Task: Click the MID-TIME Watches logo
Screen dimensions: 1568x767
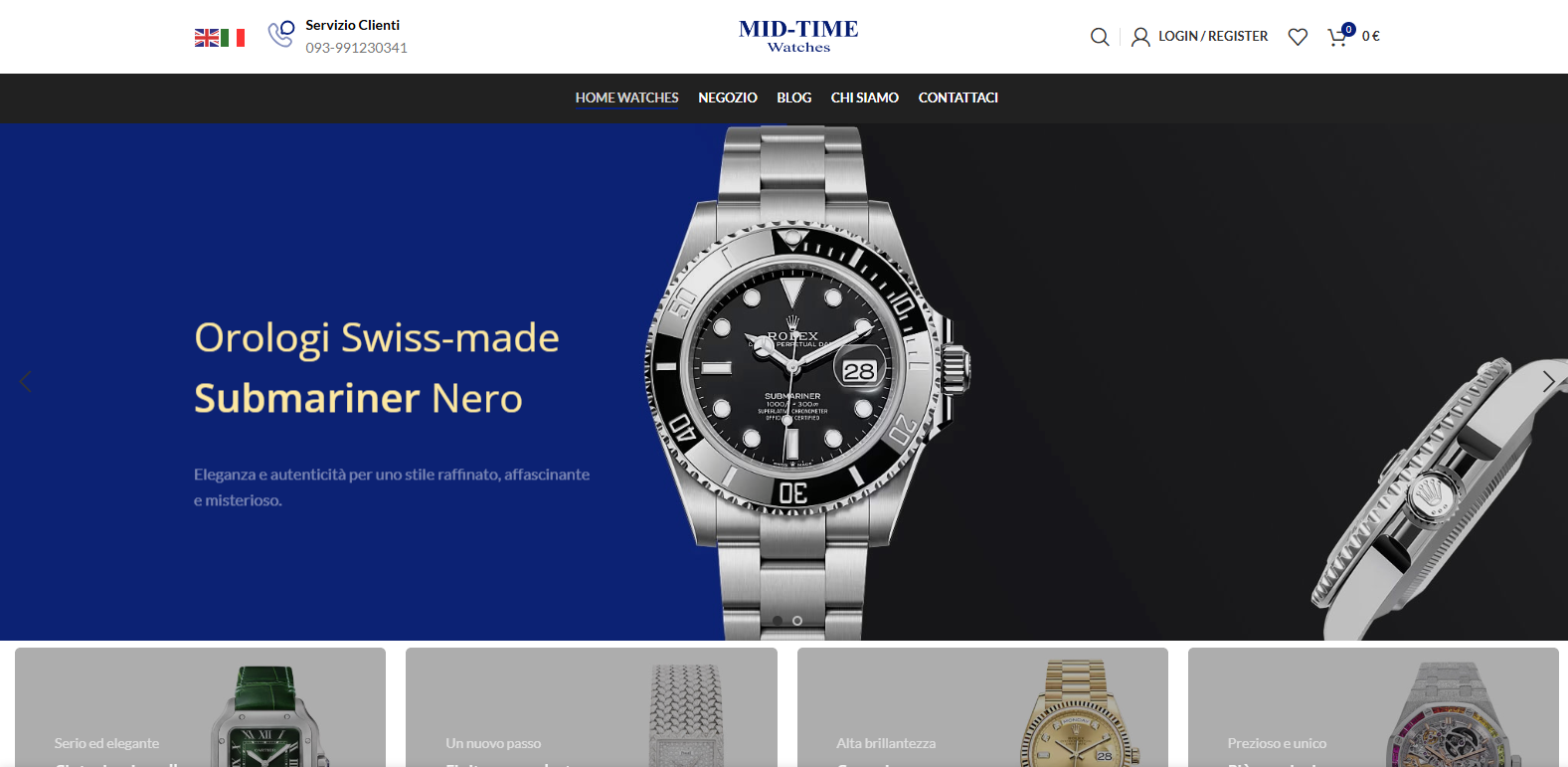Action: tap(798, 36)
